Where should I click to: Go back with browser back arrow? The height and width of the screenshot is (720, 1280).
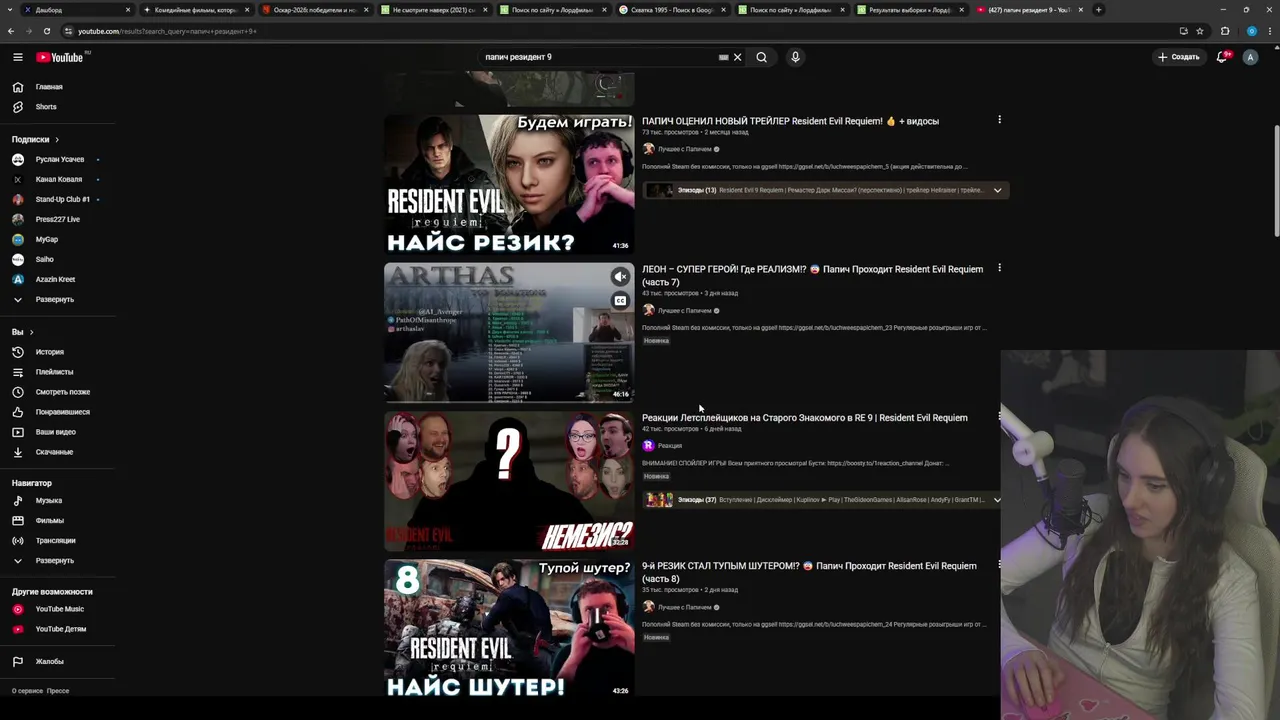click(x=11, y=31)
